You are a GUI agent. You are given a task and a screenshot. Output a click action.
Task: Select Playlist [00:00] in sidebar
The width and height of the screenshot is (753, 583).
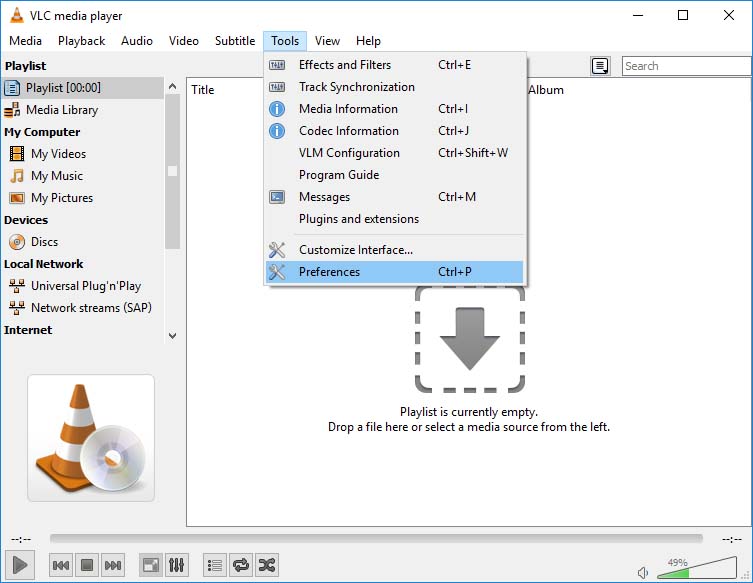pos(83,88)
